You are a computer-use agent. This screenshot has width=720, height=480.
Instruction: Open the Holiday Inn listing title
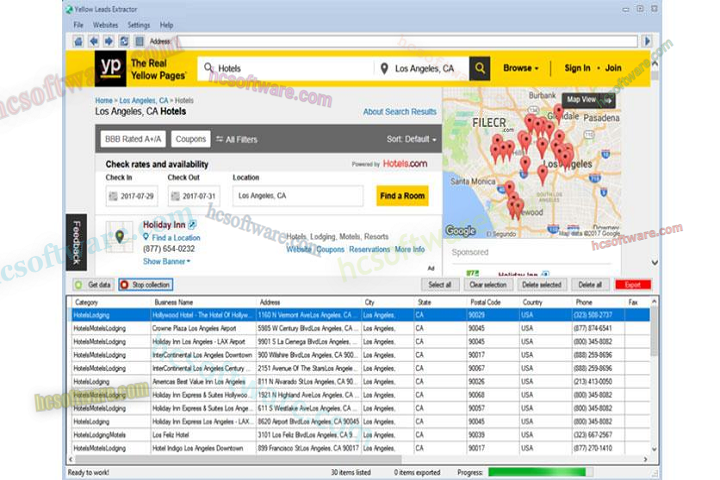tap(164, 225)
